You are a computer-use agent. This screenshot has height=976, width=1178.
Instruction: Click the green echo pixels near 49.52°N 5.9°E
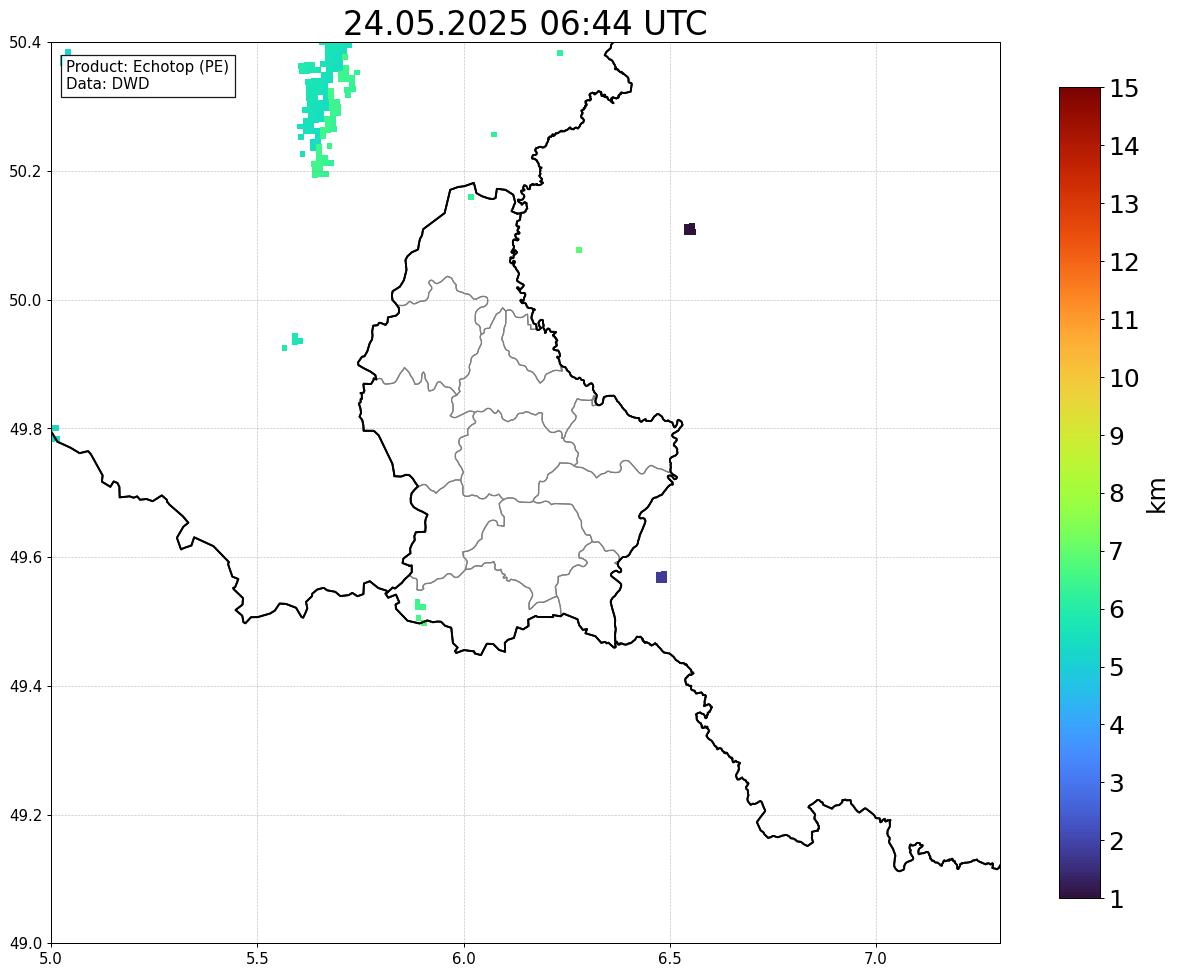pos(421,612)
